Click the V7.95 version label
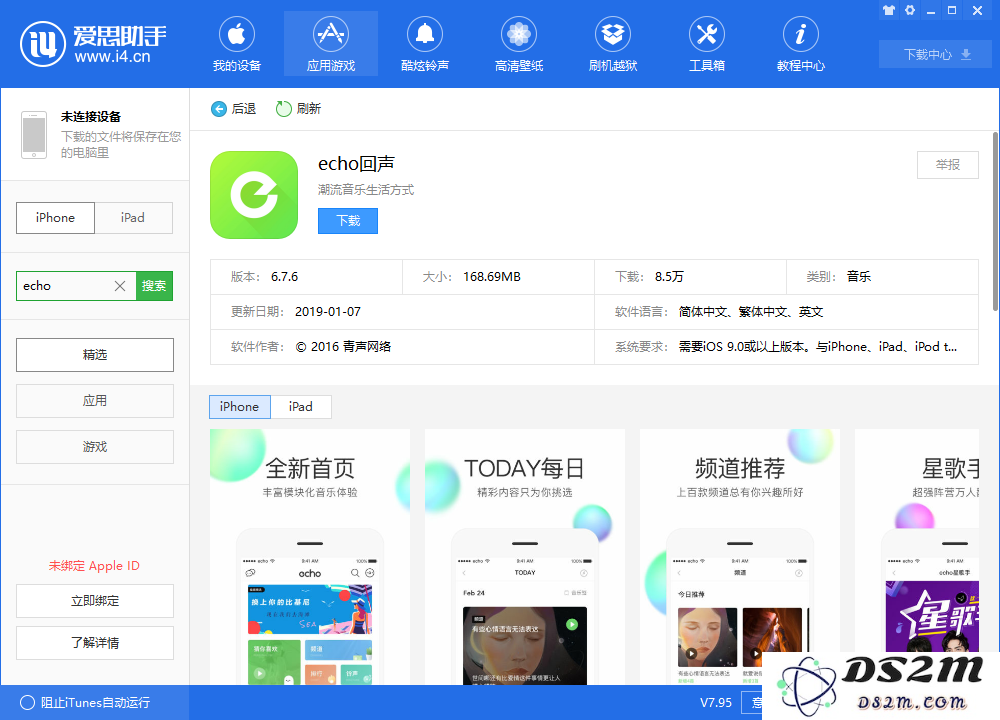The image size is (1000, 720). point(716,703)
